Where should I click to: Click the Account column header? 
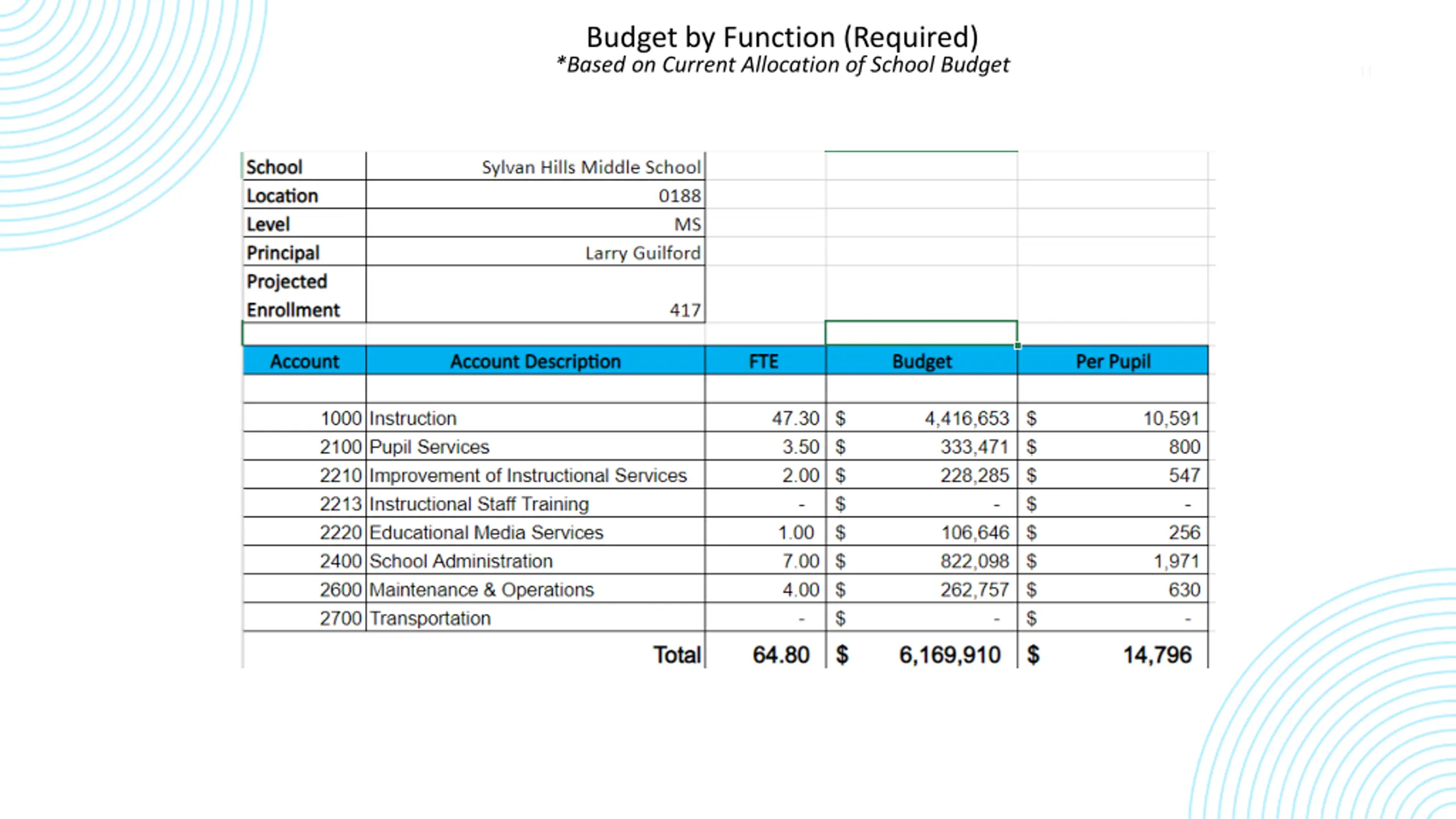click(304, 361)
